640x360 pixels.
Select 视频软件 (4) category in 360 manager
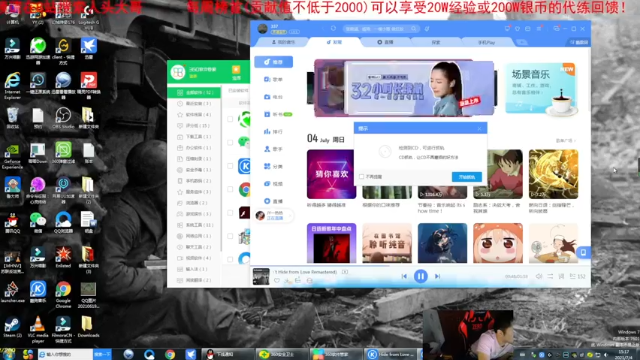pyautogui.click(x=194, y=258)
